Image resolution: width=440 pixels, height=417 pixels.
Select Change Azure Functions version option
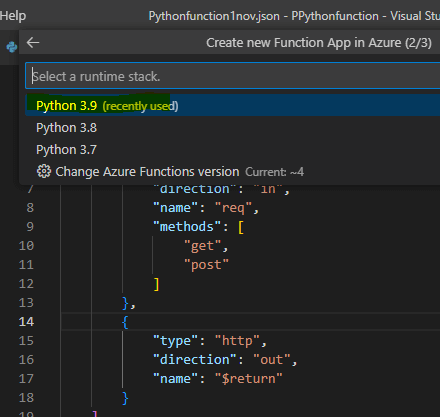coord(233,172)
